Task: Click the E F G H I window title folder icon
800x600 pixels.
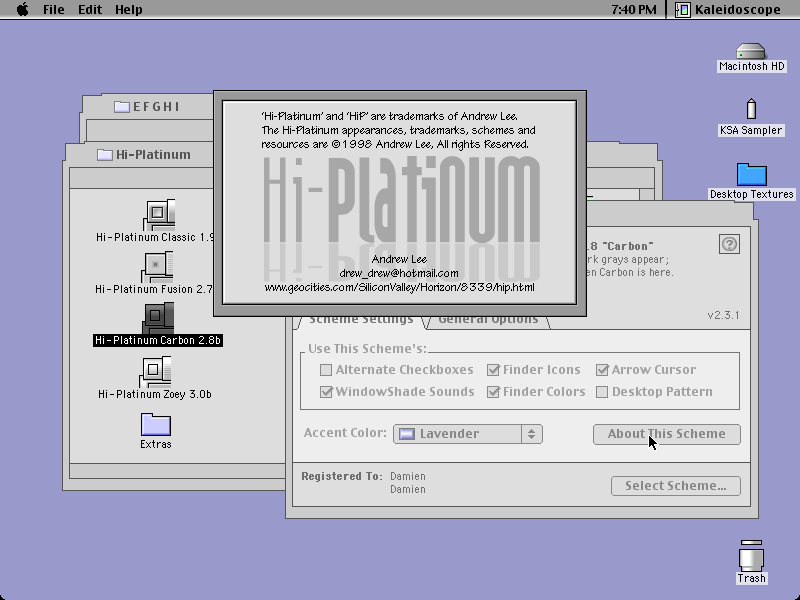Action: point(121,107)
